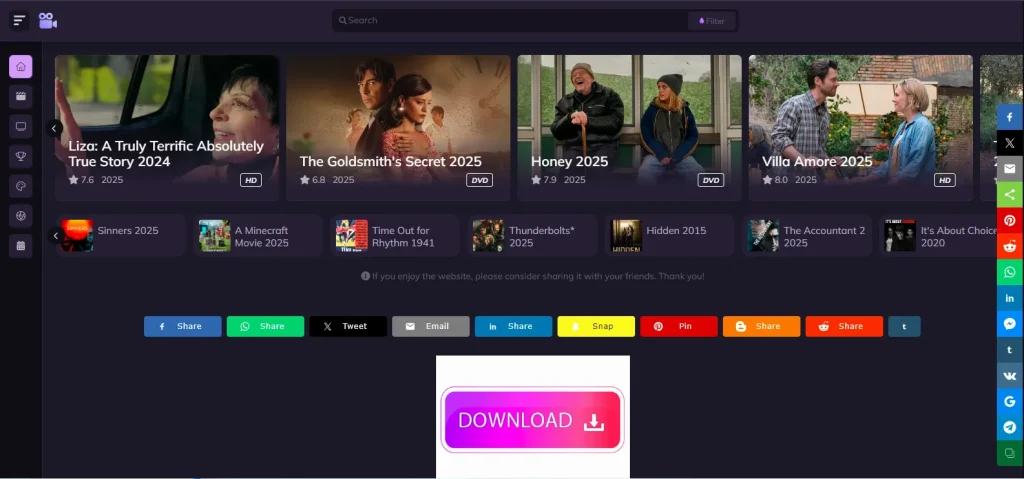The image size is (1024, 479).
Task: Open Liza: A Truly Terrific featured card
Action: tap(167, 127)
